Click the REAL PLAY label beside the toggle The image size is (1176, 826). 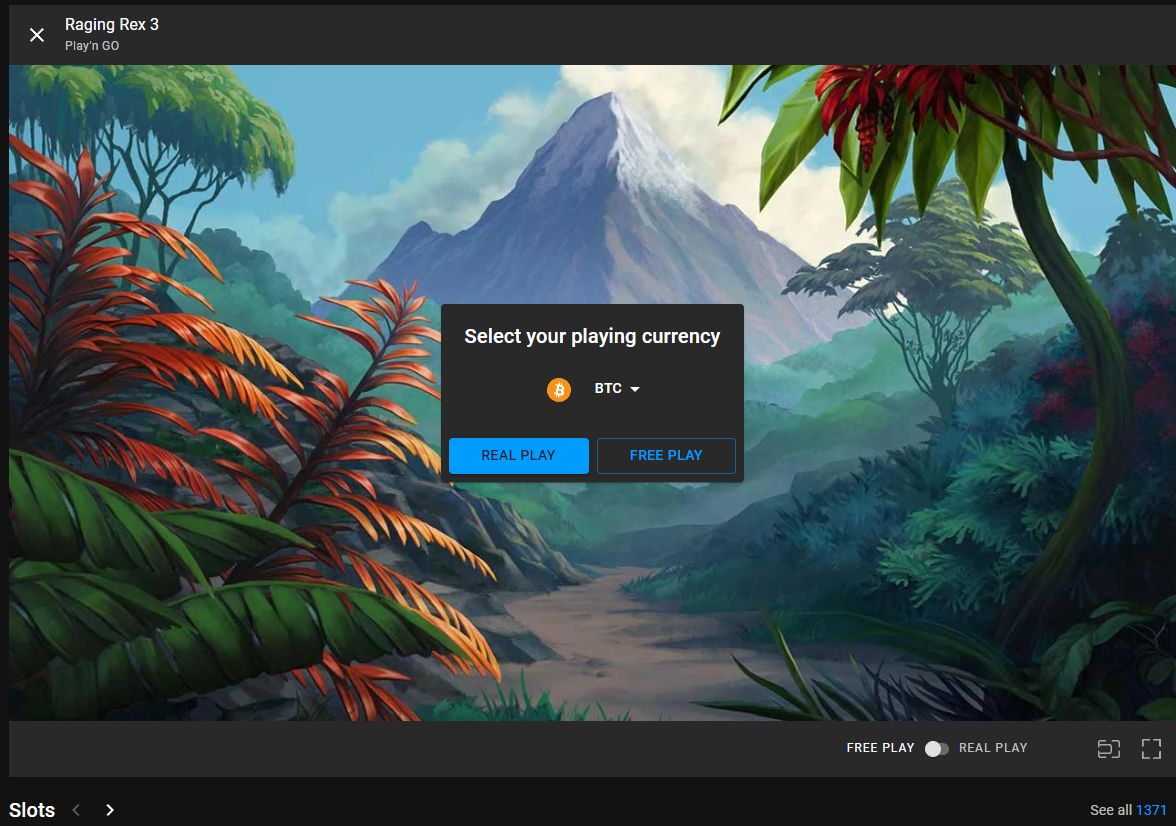click(x=993, y=748)
